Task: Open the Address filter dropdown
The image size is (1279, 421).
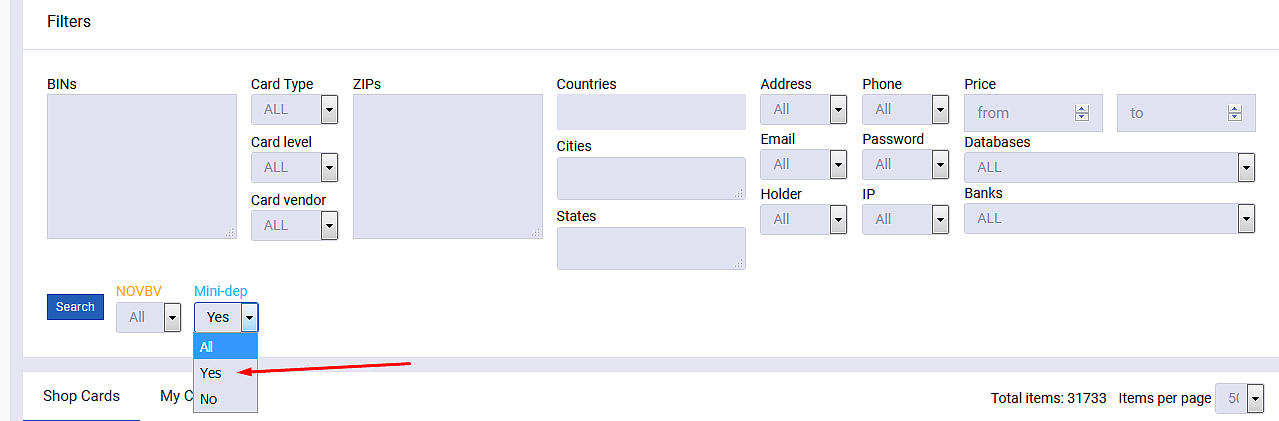Action: pos(804,109)
